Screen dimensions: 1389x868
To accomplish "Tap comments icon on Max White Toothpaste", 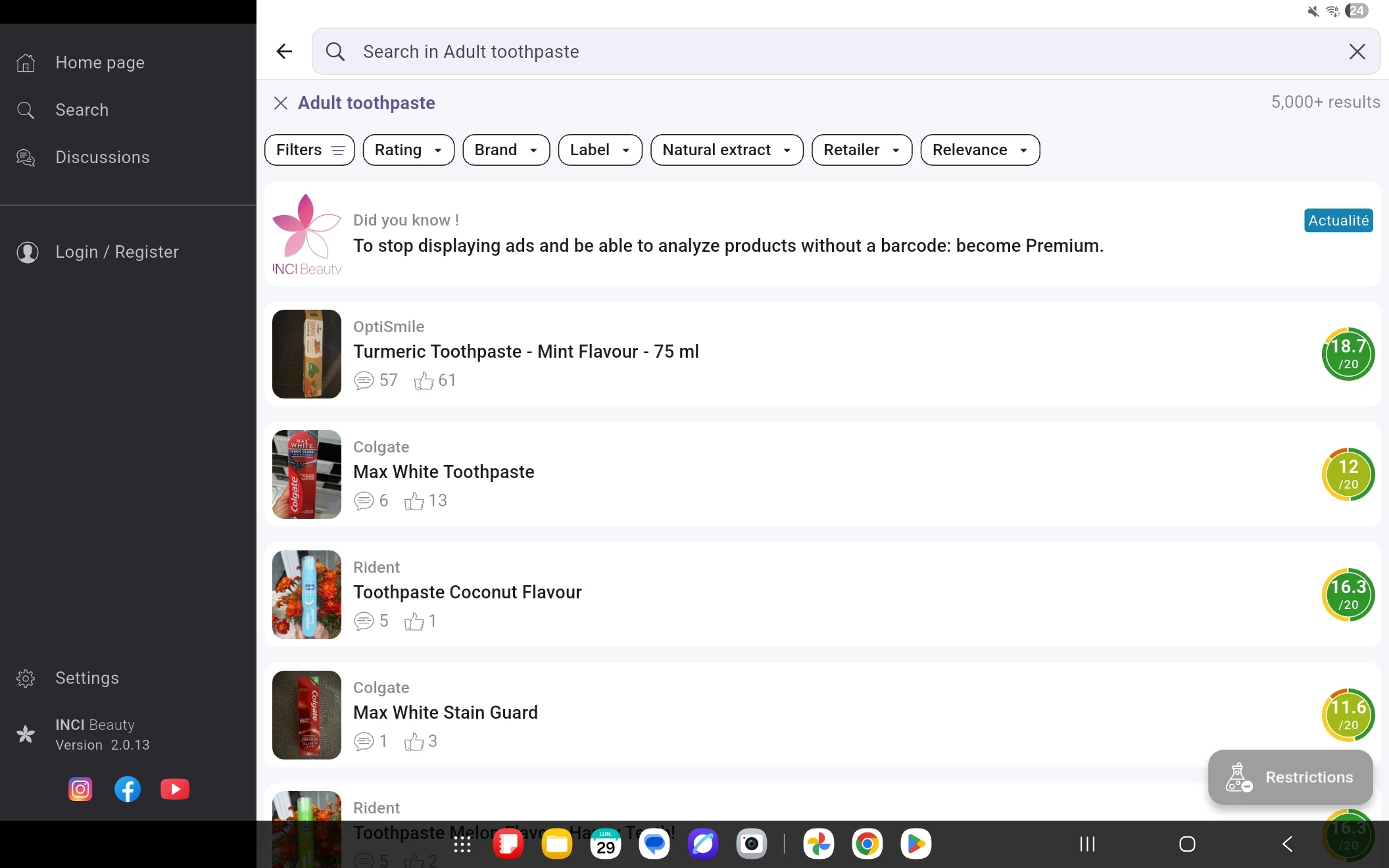I will [364, 501].
